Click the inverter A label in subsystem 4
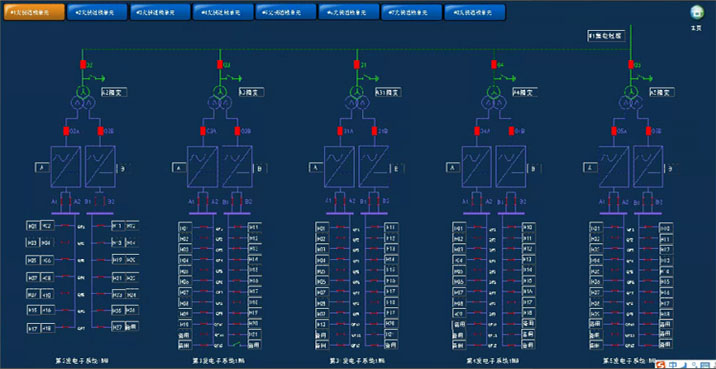The width and height of the screenshot is (716, 369). (x=453, y=168)
